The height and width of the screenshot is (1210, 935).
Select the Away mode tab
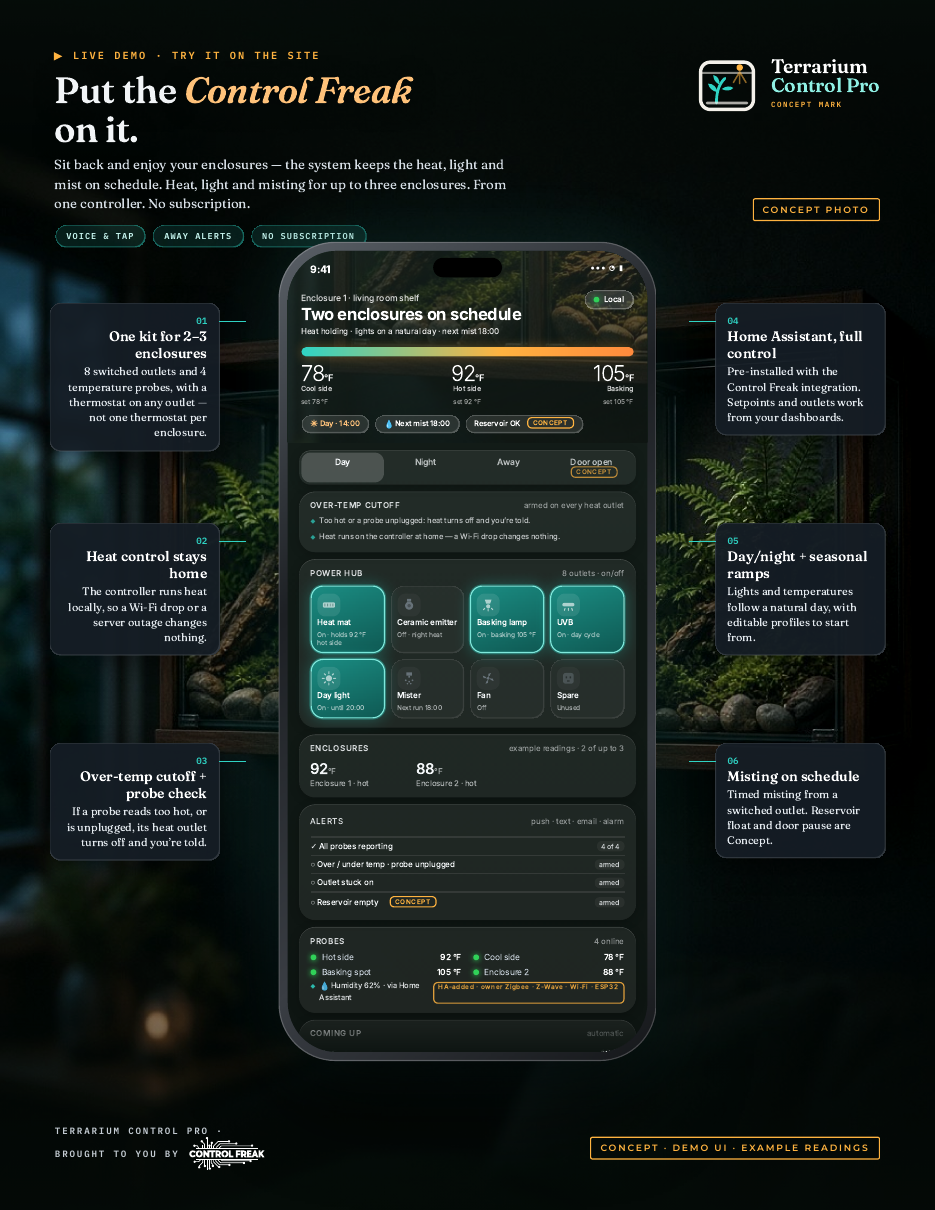(509, 467)
